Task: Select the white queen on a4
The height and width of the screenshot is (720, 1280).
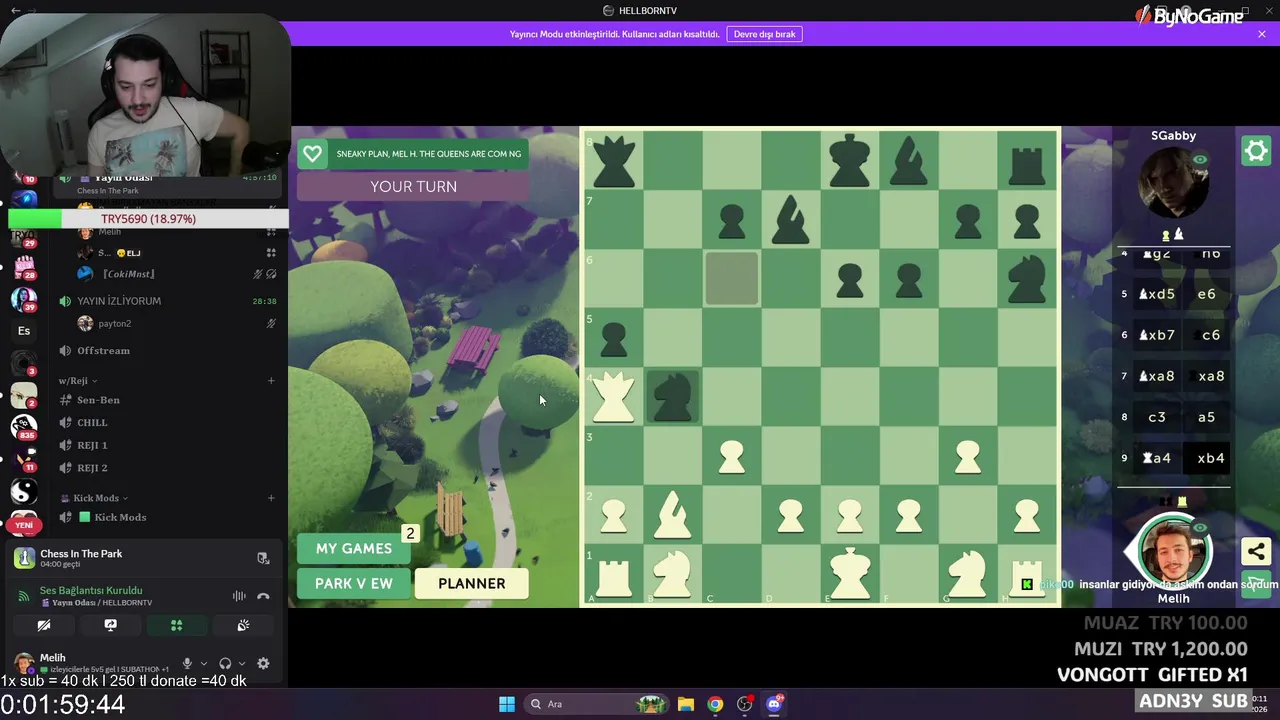Action: coord(614,395)
